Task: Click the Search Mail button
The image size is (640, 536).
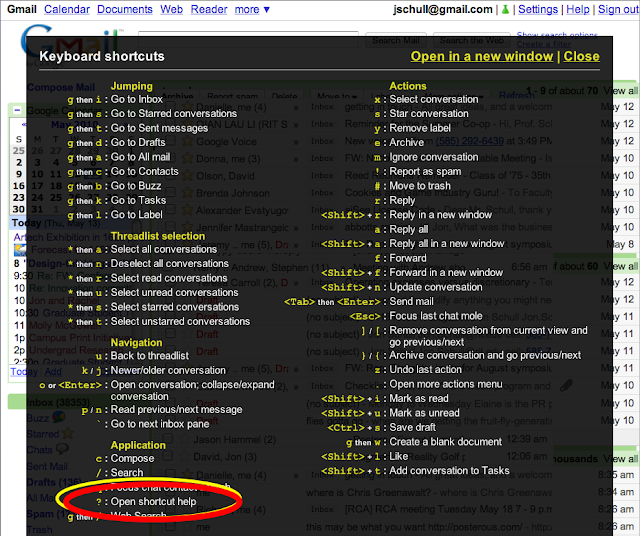Action: tap(396, 40)
